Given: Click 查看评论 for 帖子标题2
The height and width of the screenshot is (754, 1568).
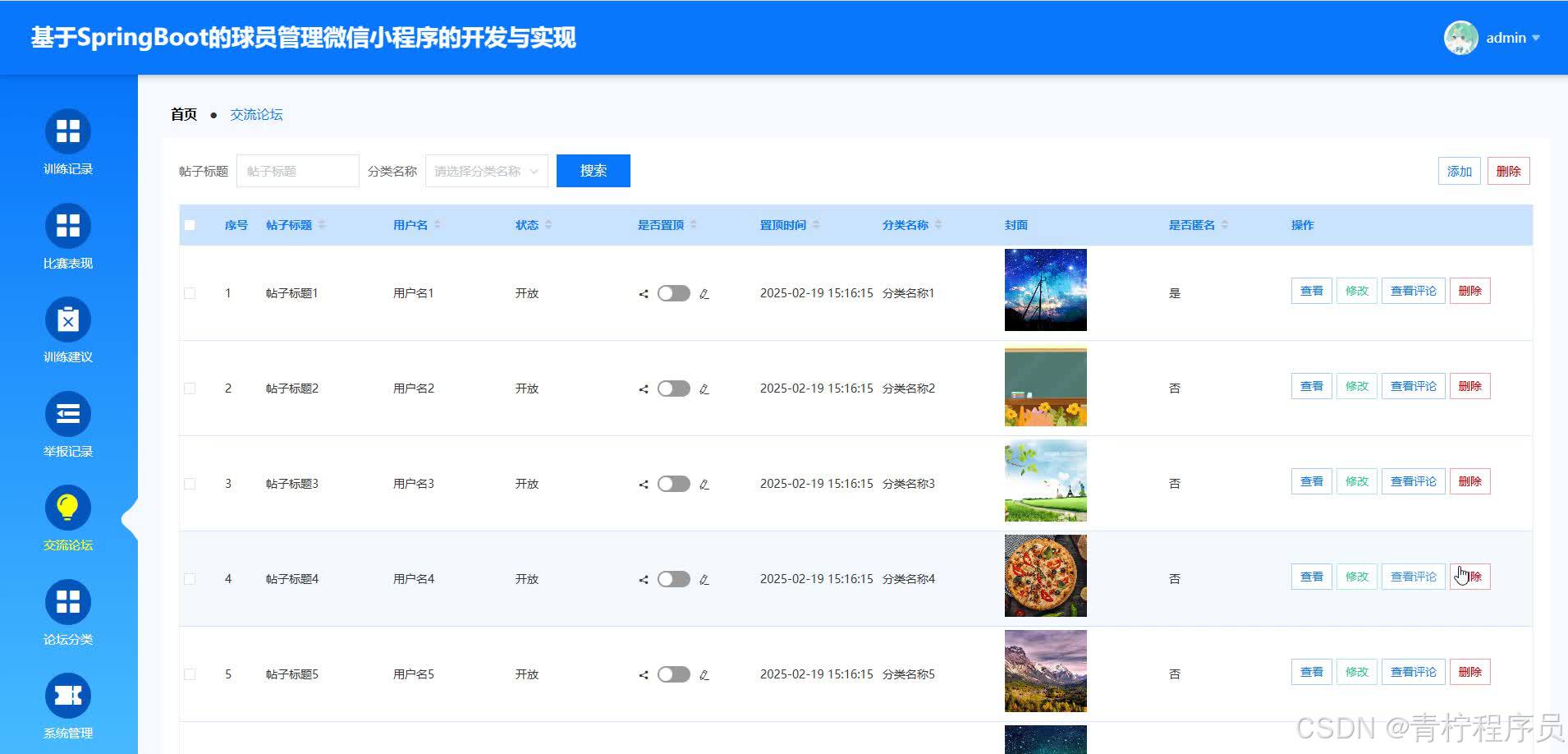Looking at the screenshot, I should click(x=1413, y=386).
